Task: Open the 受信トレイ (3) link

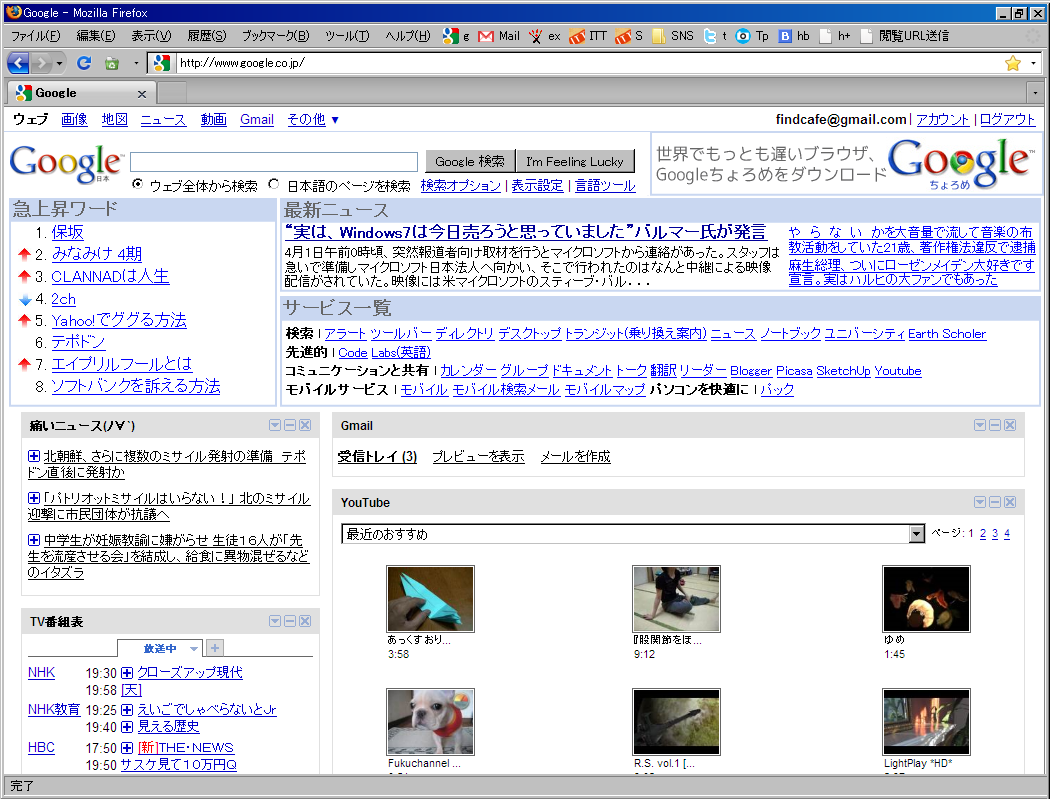Action: coord(377,456)
